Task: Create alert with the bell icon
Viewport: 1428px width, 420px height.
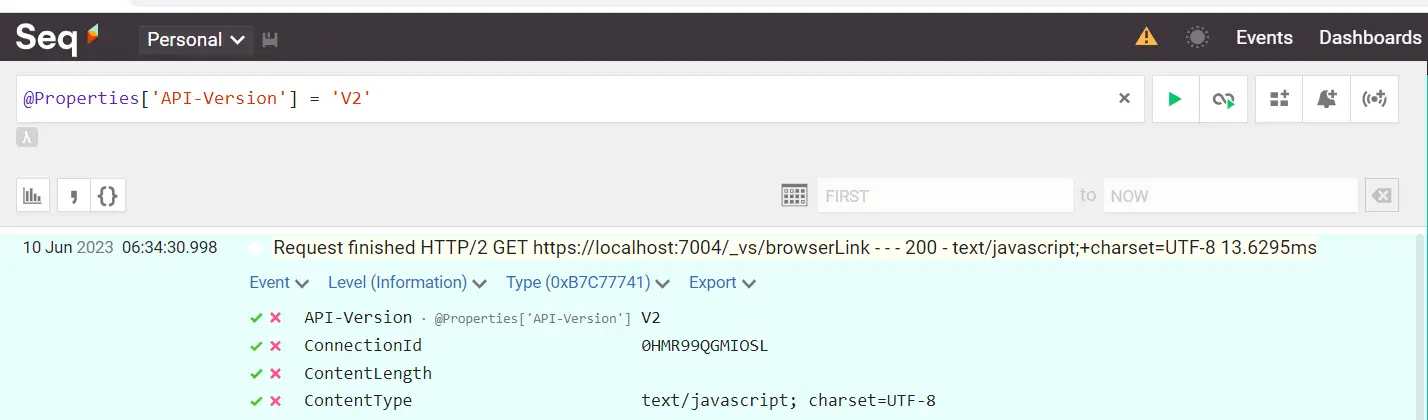Action: pyautogui.click(x=1327, y=99)
